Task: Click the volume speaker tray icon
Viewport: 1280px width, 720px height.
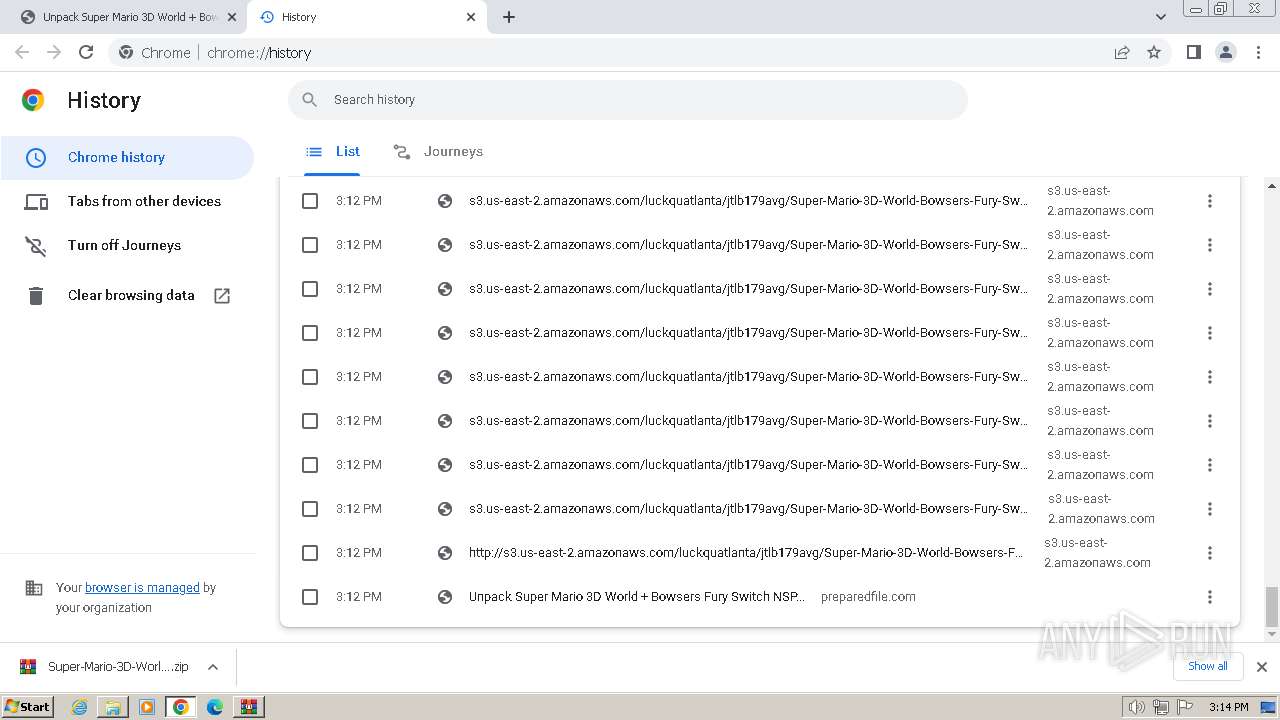Action: point(1137,707)
